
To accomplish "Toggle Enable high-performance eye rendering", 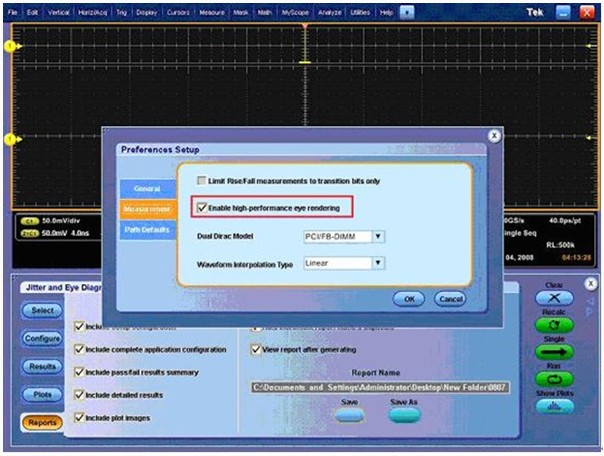I will 204,208.
